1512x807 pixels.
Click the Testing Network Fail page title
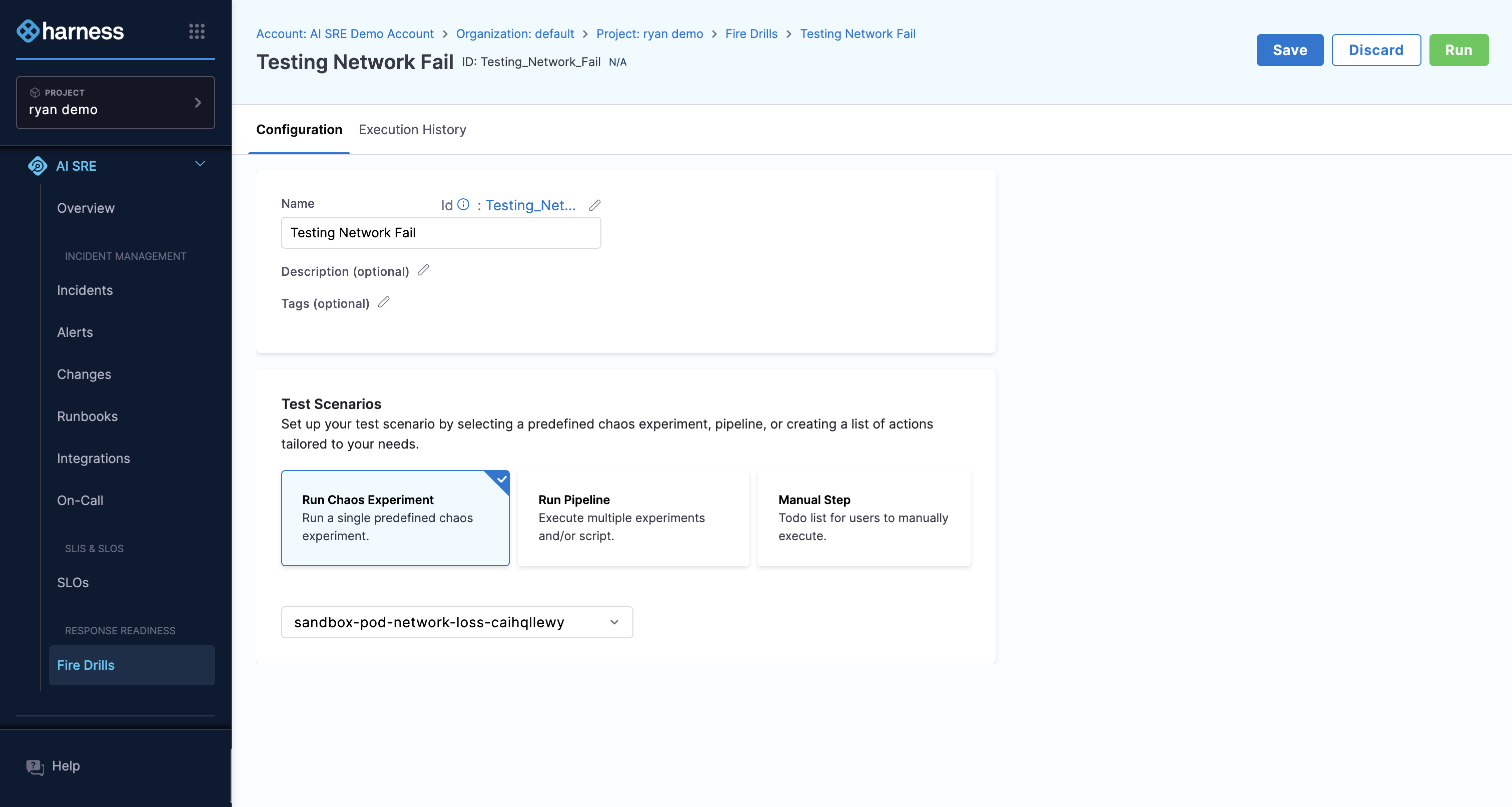point(355,62)
